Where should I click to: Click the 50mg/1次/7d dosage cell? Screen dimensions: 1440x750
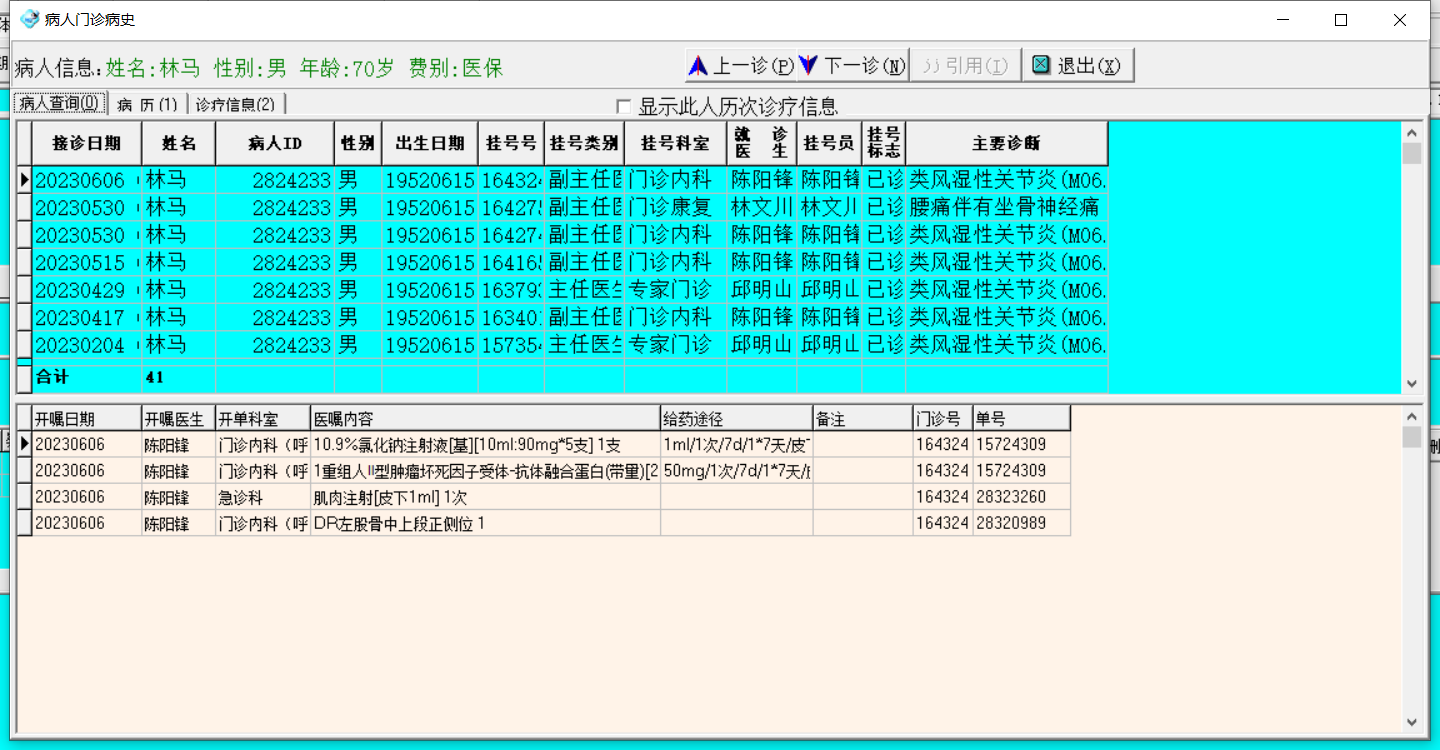tap(736, 471)
